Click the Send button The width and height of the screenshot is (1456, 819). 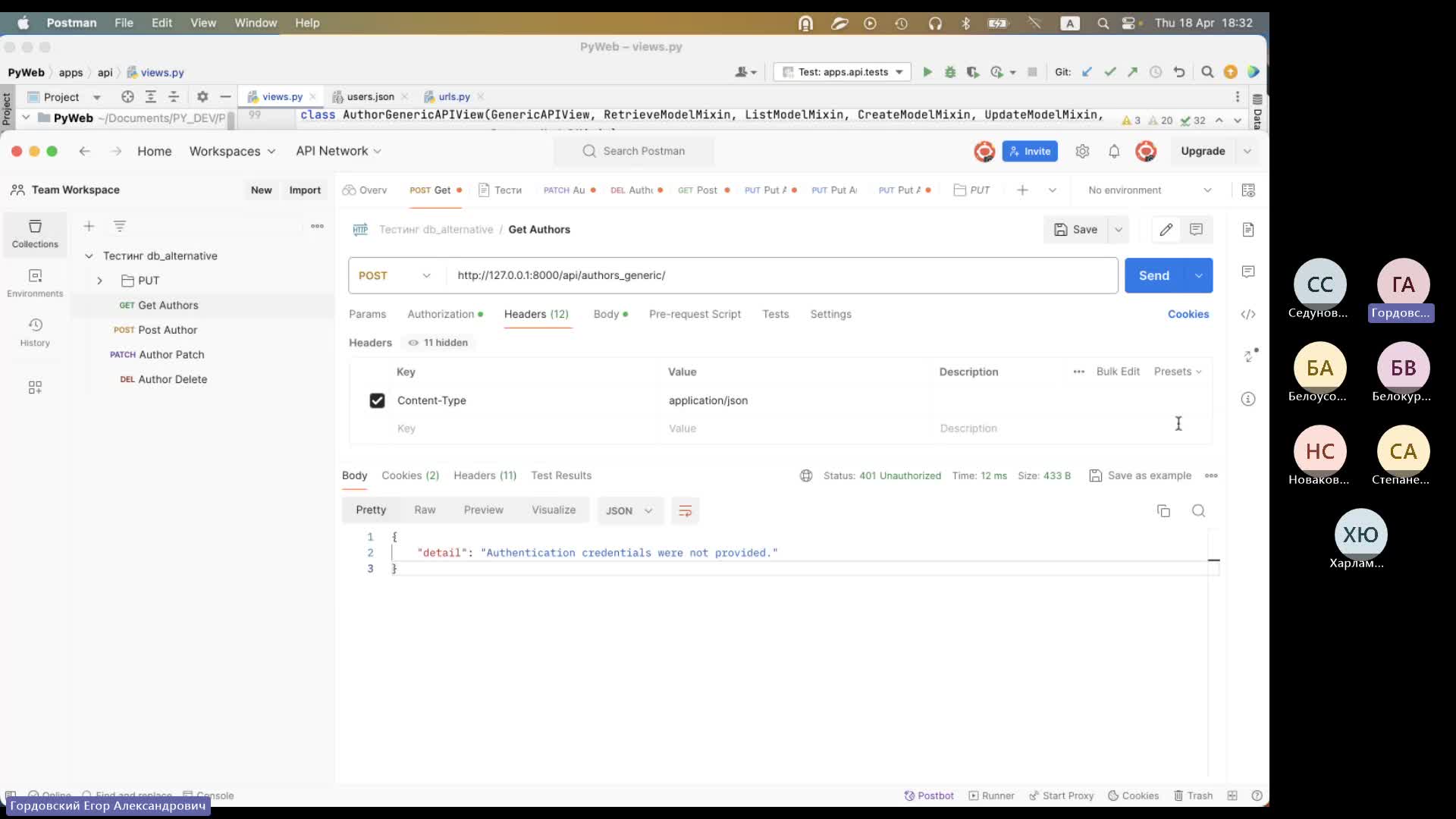click(1154, 275)
